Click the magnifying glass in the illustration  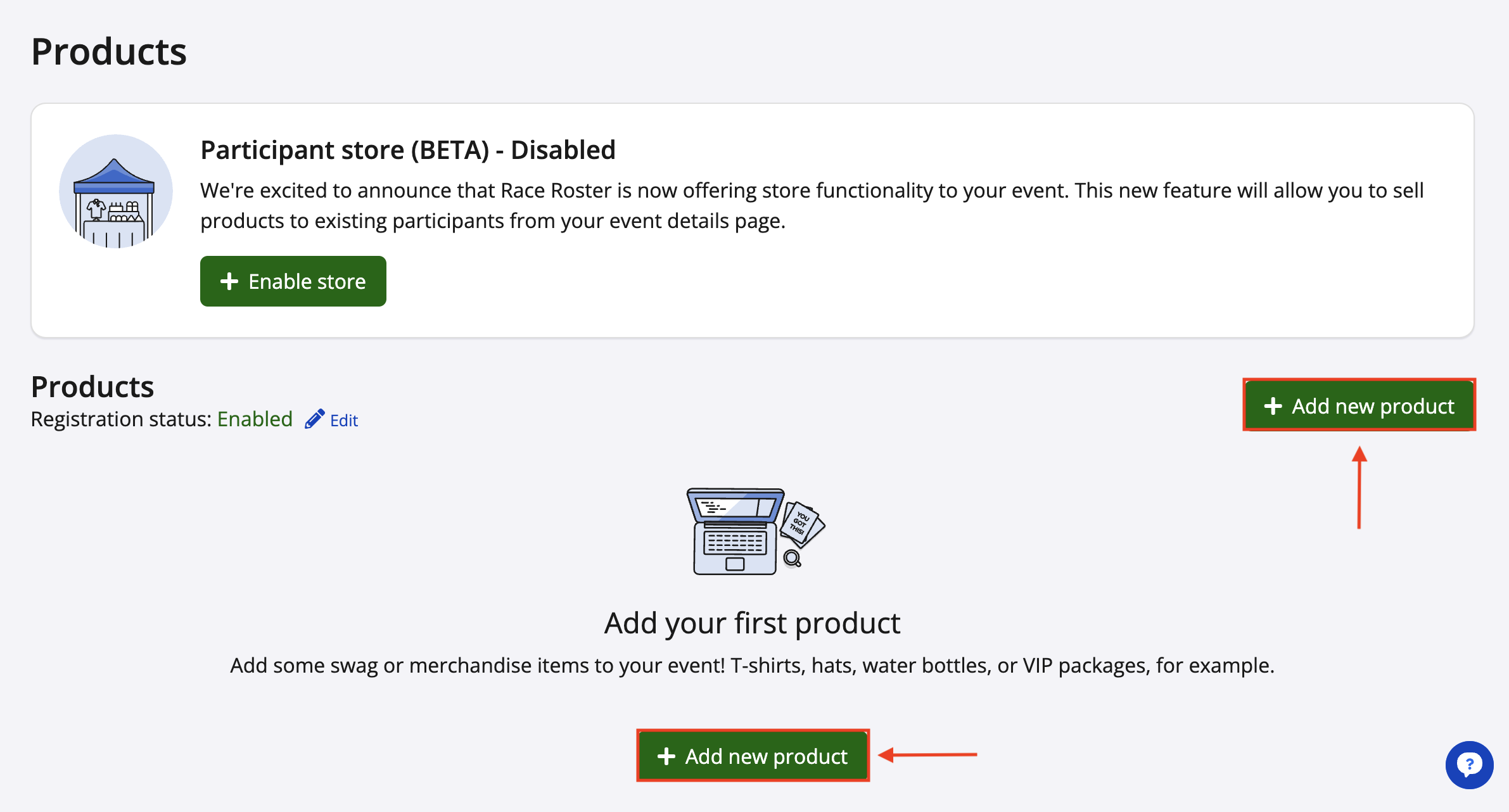792,558
